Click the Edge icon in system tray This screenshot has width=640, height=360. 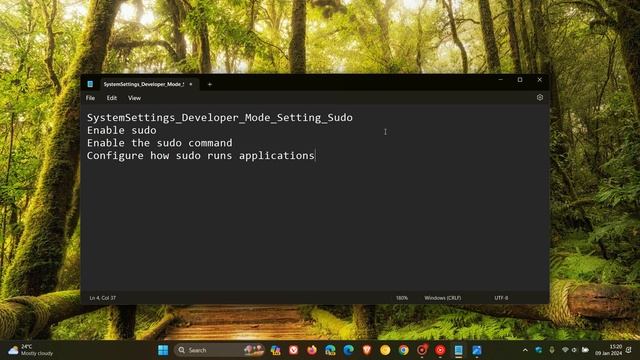point(539,350)
